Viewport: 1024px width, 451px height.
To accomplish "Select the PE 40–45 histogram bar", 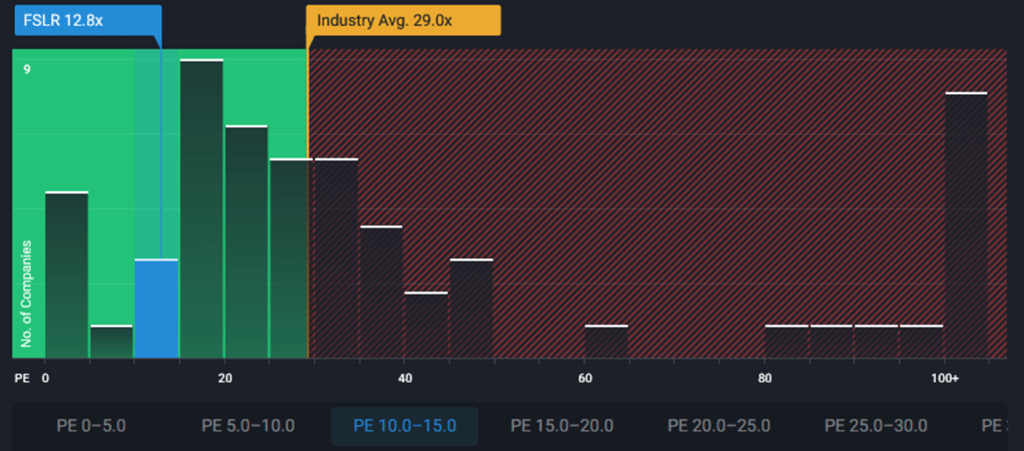I will pos(426,325).
